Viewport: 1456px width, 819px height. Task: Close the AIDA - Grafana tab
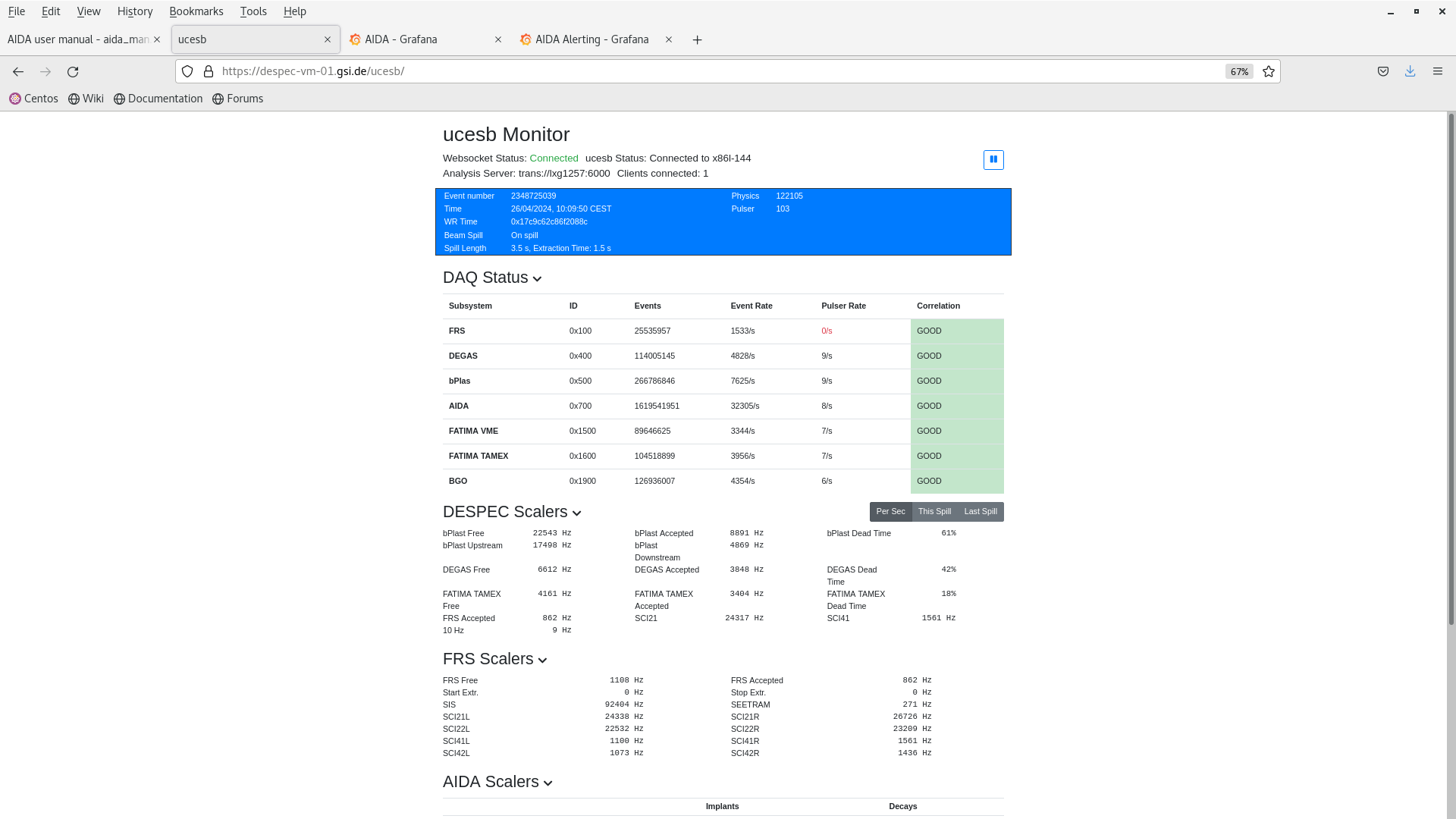(x=498, y=39)
